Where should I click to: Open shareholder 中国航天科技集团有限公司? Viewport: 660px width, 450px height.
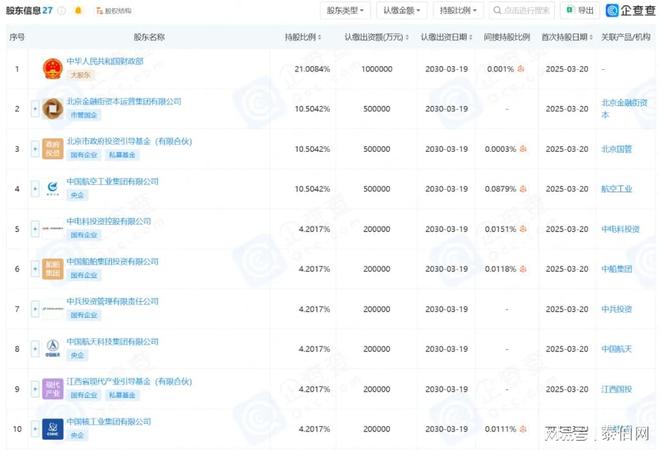112,341
